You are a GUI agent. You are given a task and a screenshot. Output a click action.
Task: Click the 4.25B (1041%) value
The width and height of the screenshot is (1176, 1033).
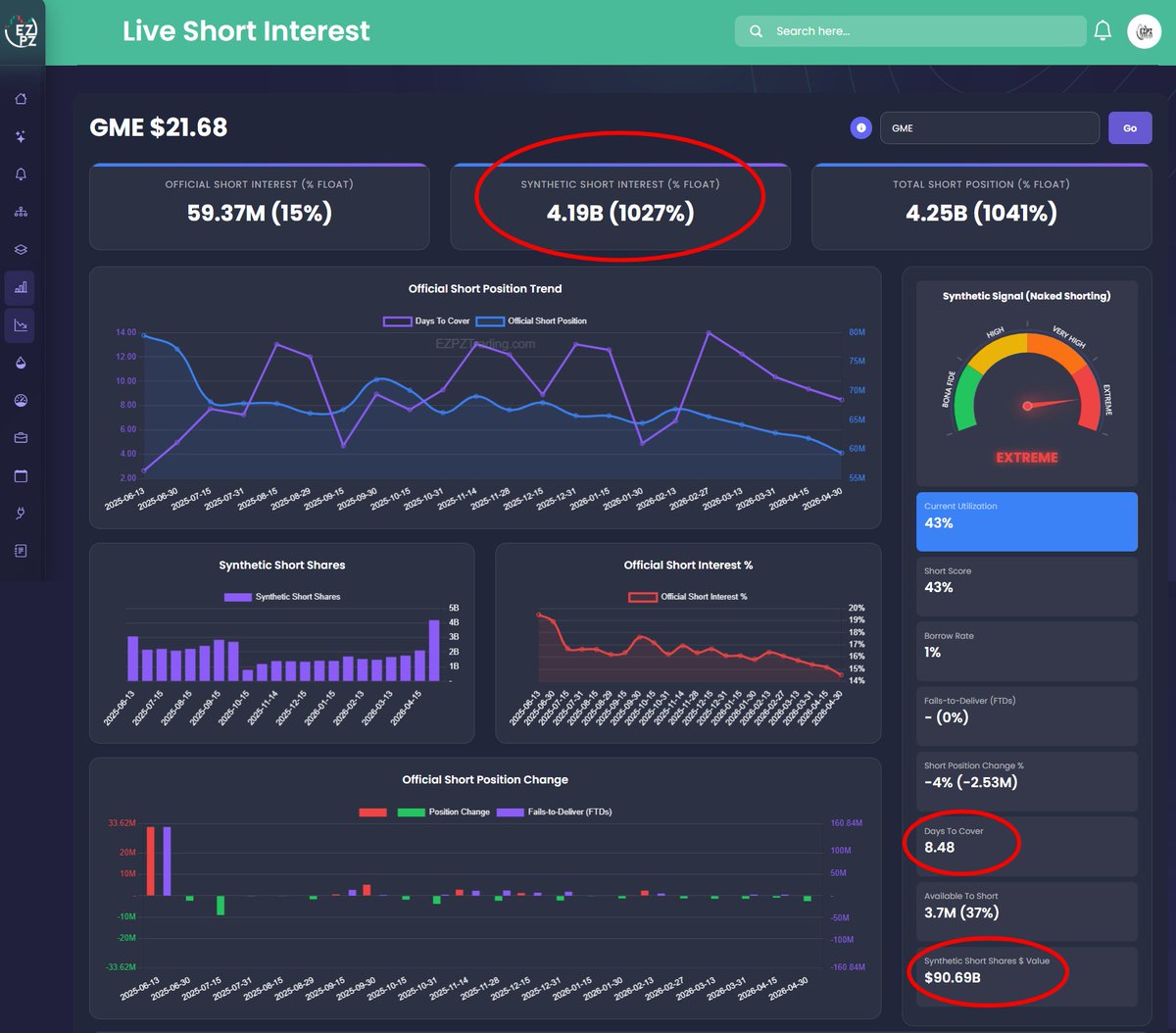981,213
